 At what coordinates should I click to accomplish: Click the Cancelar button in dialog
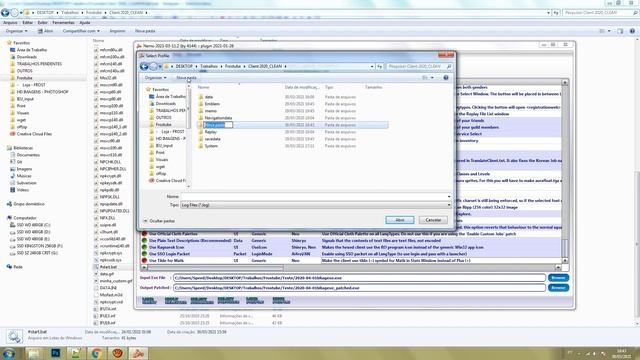(x=433, y=220)
